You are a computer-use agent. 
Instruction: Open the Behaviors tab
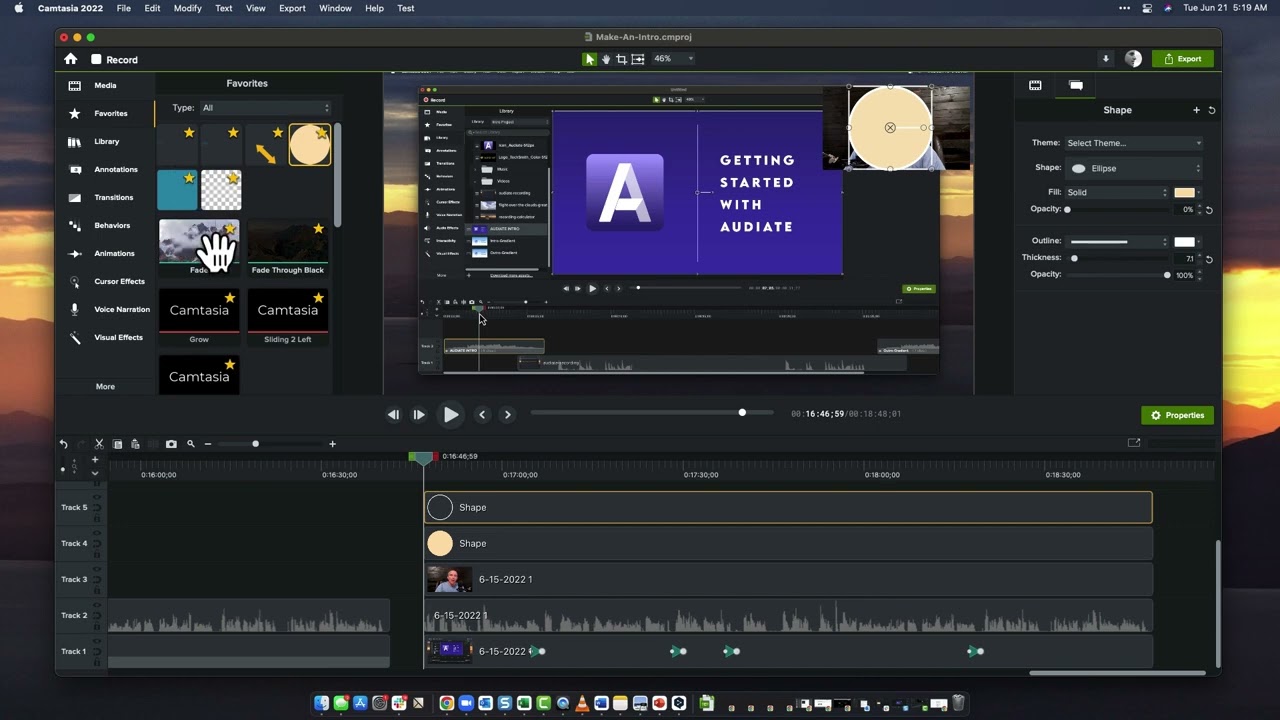pos(105,226)
